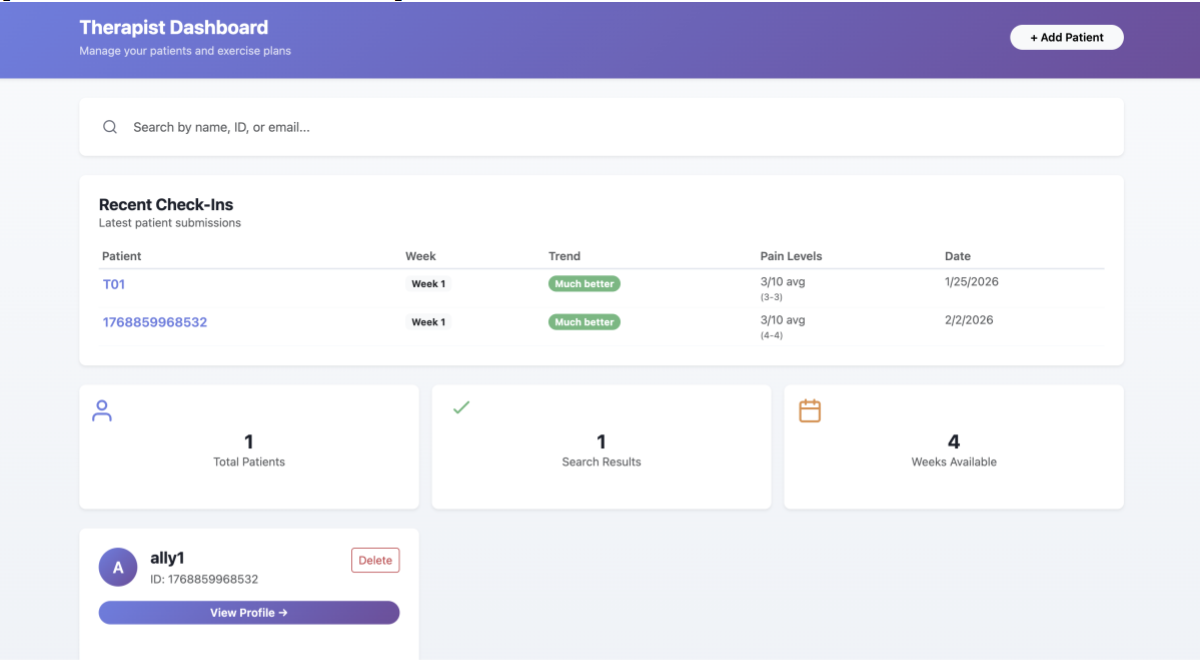Image resolution: width=1202 pixels, height=666 pixels.
Task: Click Delete on ally1's patient card
Action: tap(375, 560)
